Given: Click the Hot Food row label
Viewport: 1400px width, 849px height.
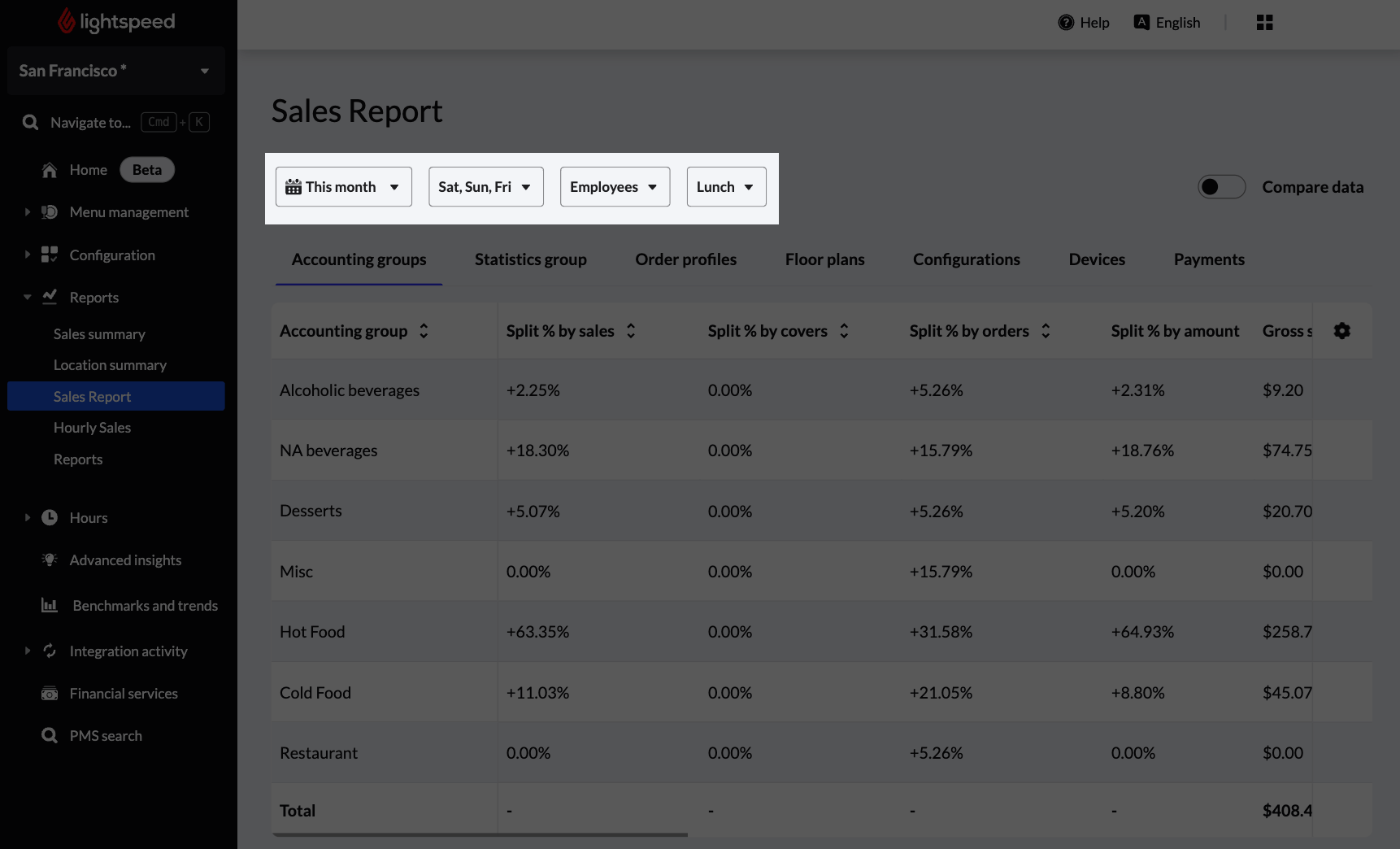Looking at the screenshot, I should [x=312, y=632].
